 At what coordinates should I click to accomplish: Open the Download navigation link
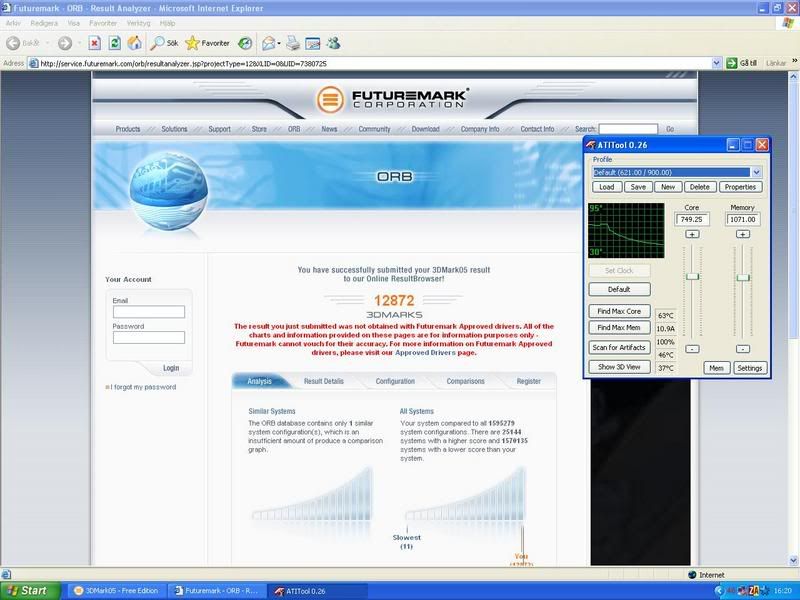click(426, 129)
